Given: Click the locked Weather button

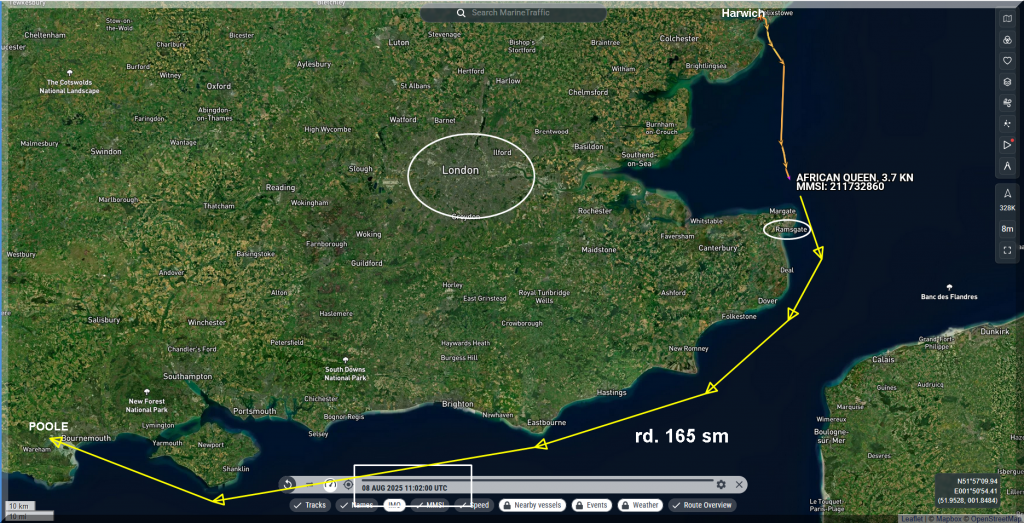Looking at the screenshot, I should (639, 505).
